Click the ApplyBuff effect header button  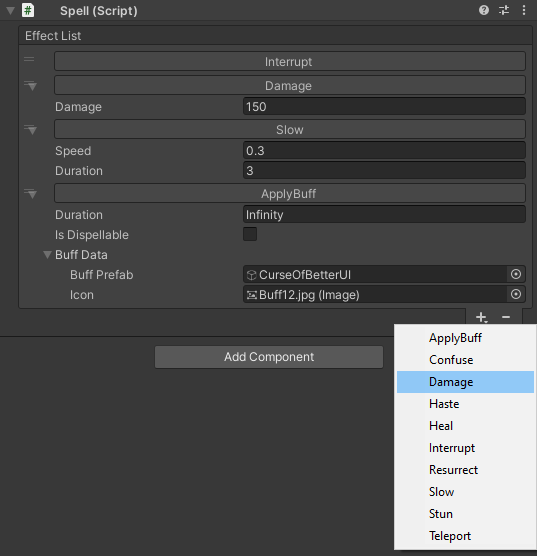coord(290,193)
